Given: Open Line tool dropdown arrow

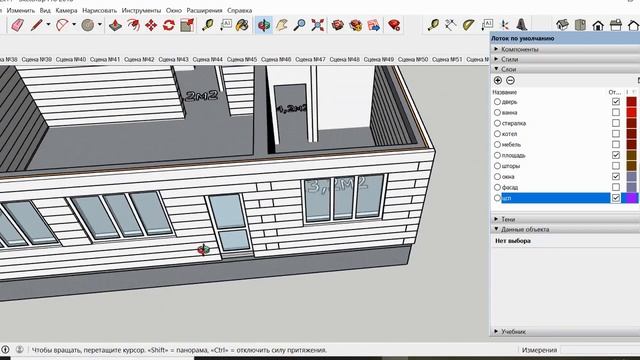Looking at the screenshot, I should click(48, 25).
